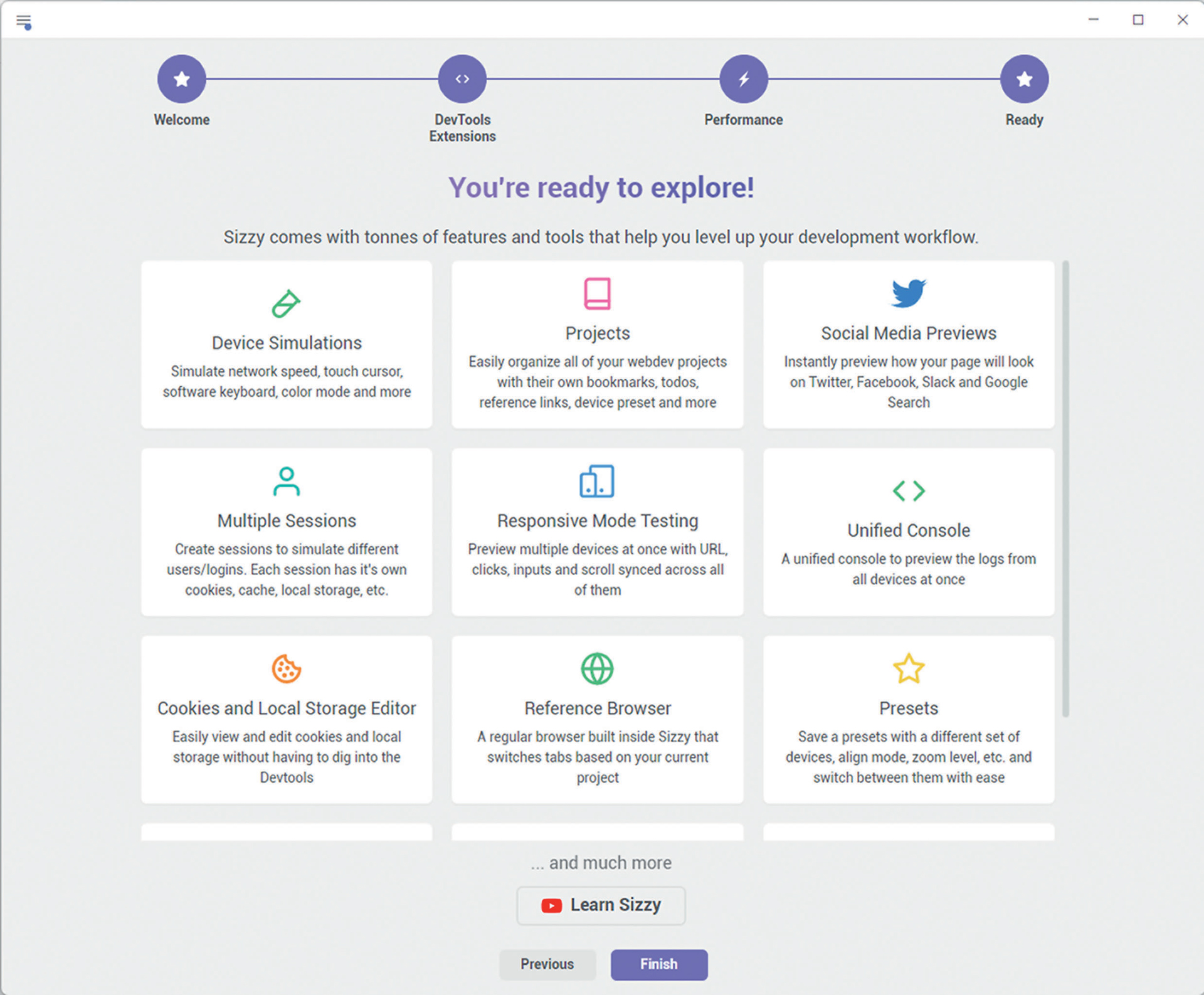Click the features list scrollbar
1204x995 pixels.
(1065, 489)
